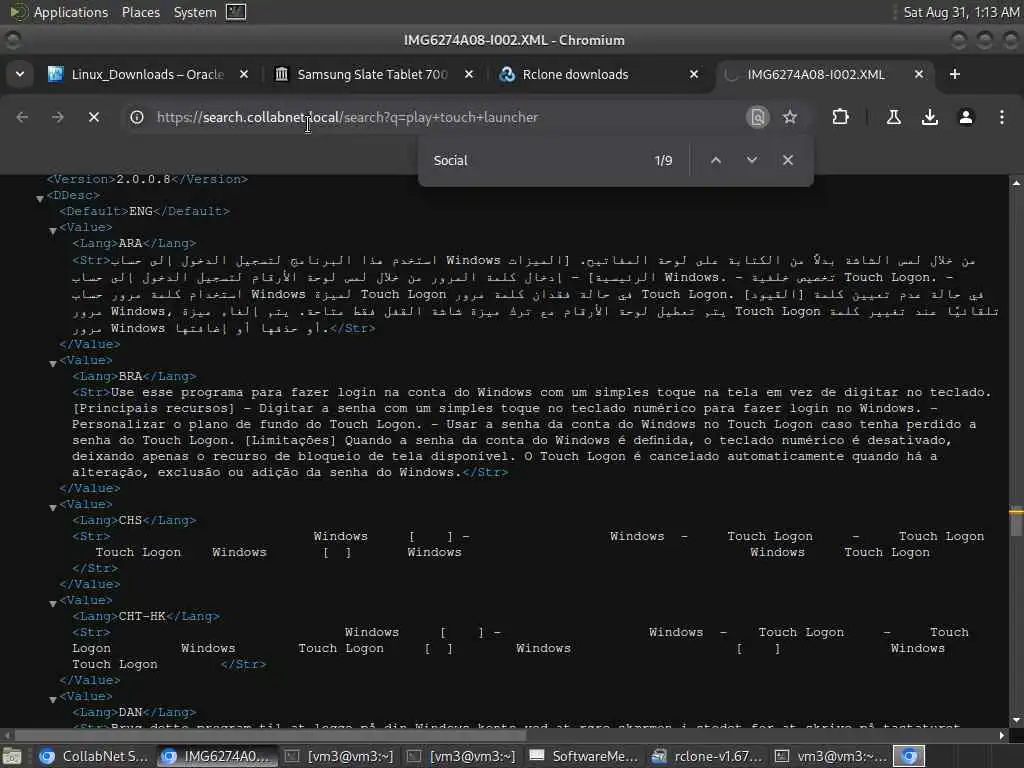Click the show desktop icon in taskbar
The width and height of the screenshot is (1024, 768).
point(12,756)
